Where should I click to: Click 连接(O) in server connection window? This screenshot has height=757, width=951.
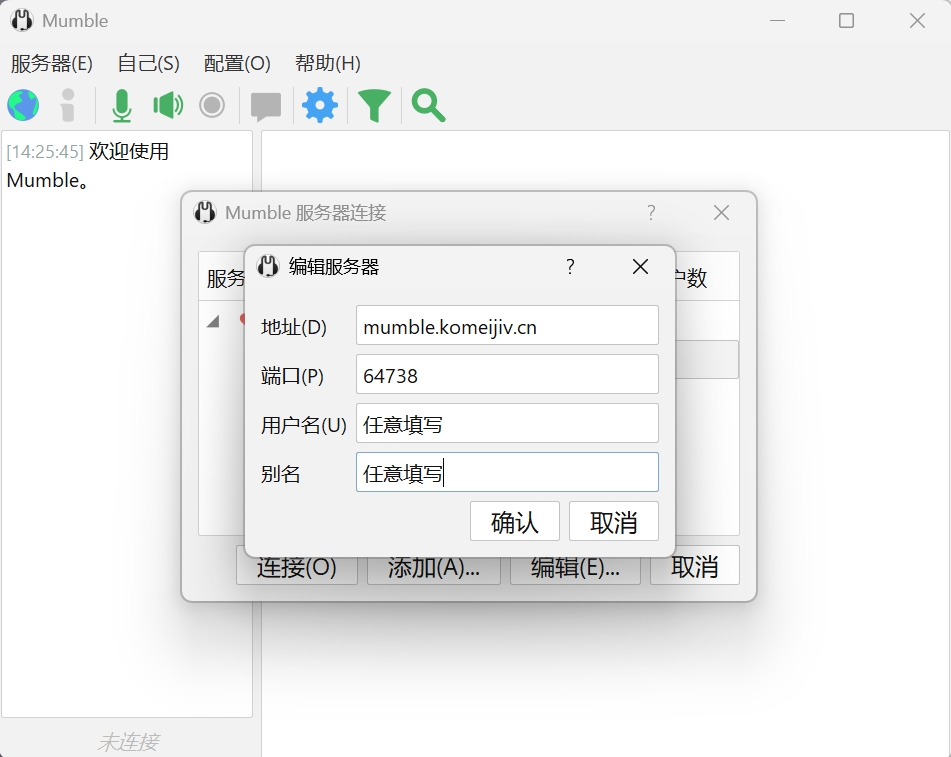297,569
